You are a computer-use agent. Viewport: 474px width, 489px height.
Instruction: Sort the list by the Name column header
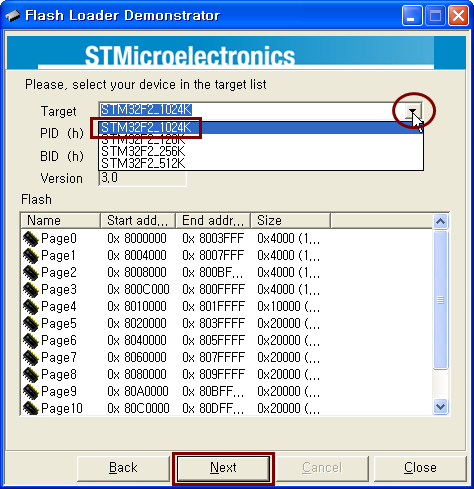point(60,221)
